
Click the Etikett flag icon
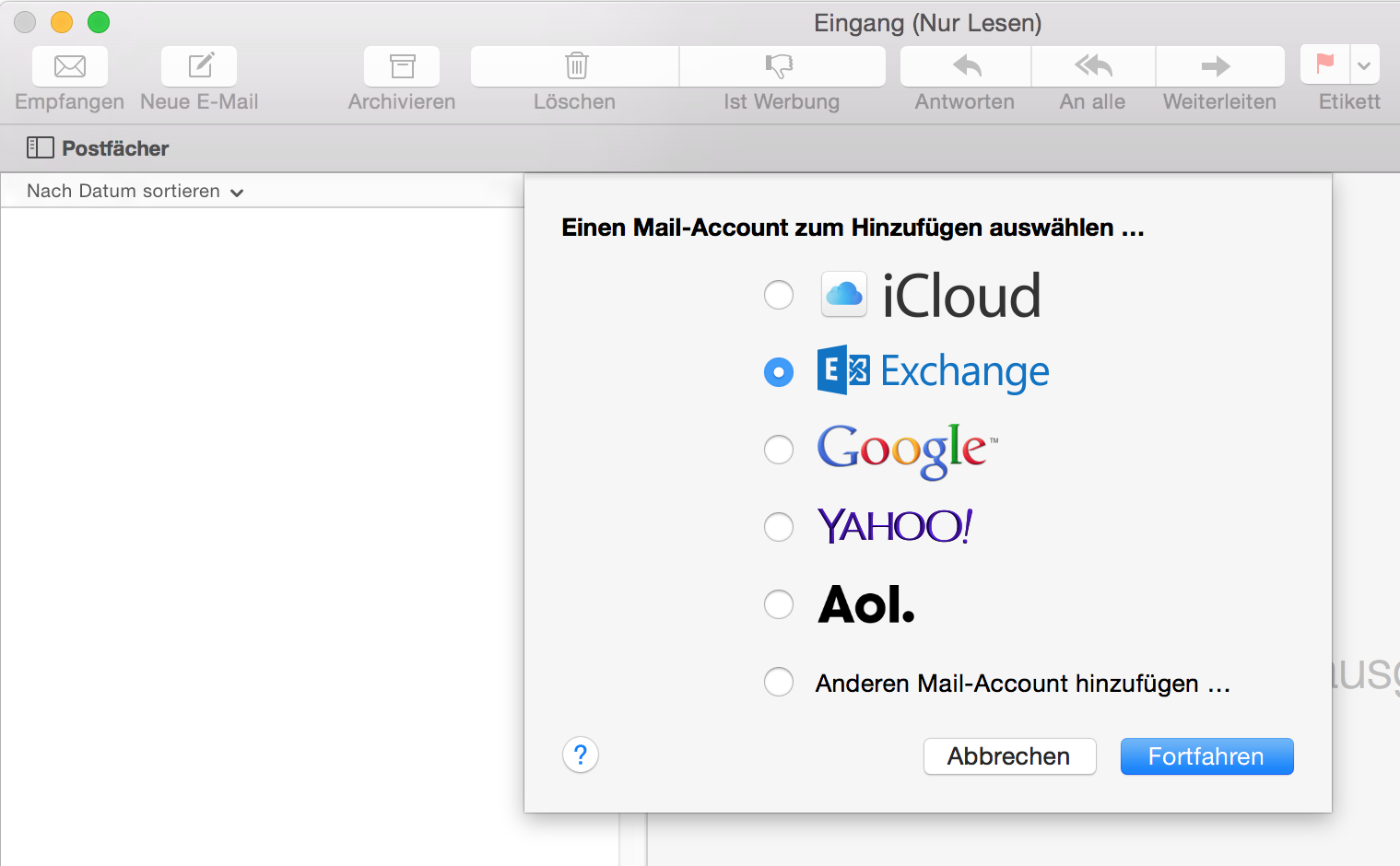[1324, 64]
